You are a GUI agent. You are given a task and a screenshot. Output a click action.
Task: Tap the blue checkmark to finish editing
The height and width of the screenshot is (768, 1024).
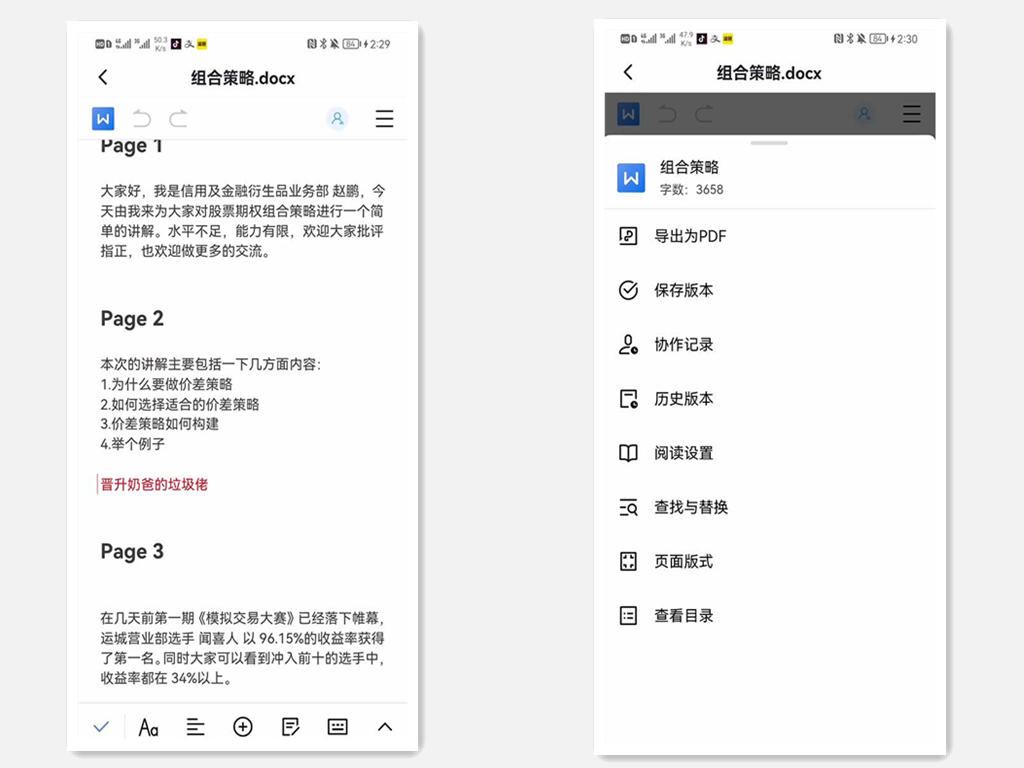pyautogui.click(x=100, y=727)
